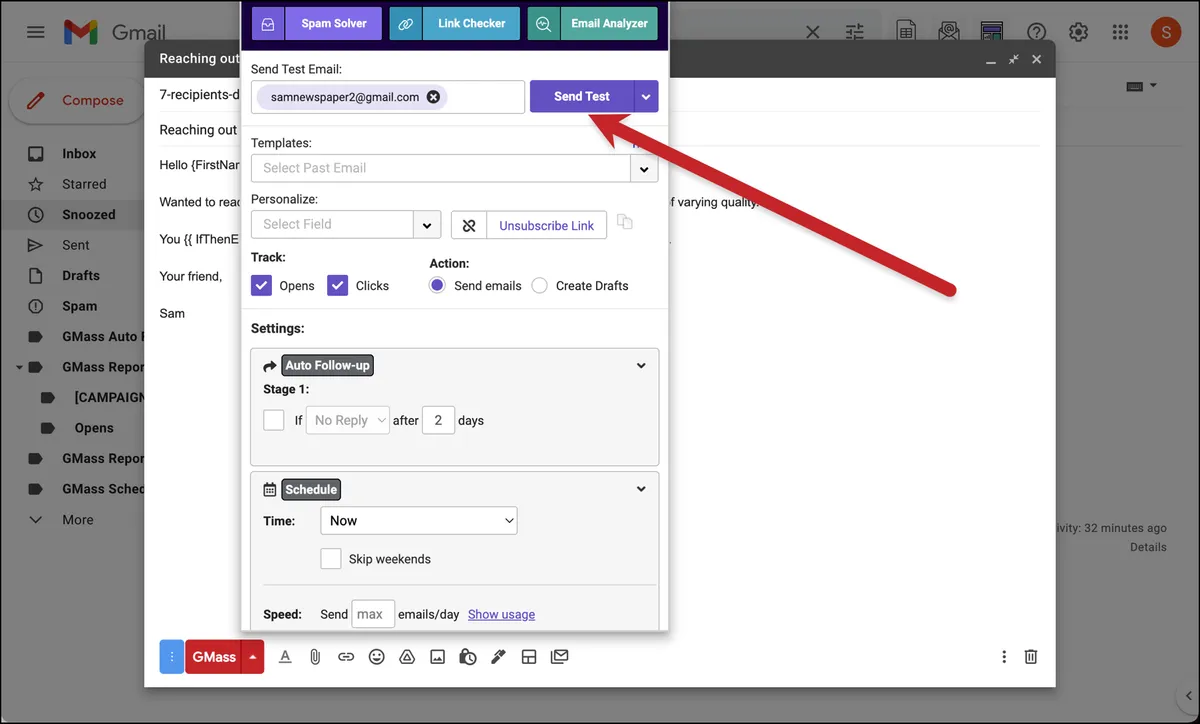Attach files with the paperclip icon
Viewport: 1200px width, 724px height.
[x=315, y=657]
